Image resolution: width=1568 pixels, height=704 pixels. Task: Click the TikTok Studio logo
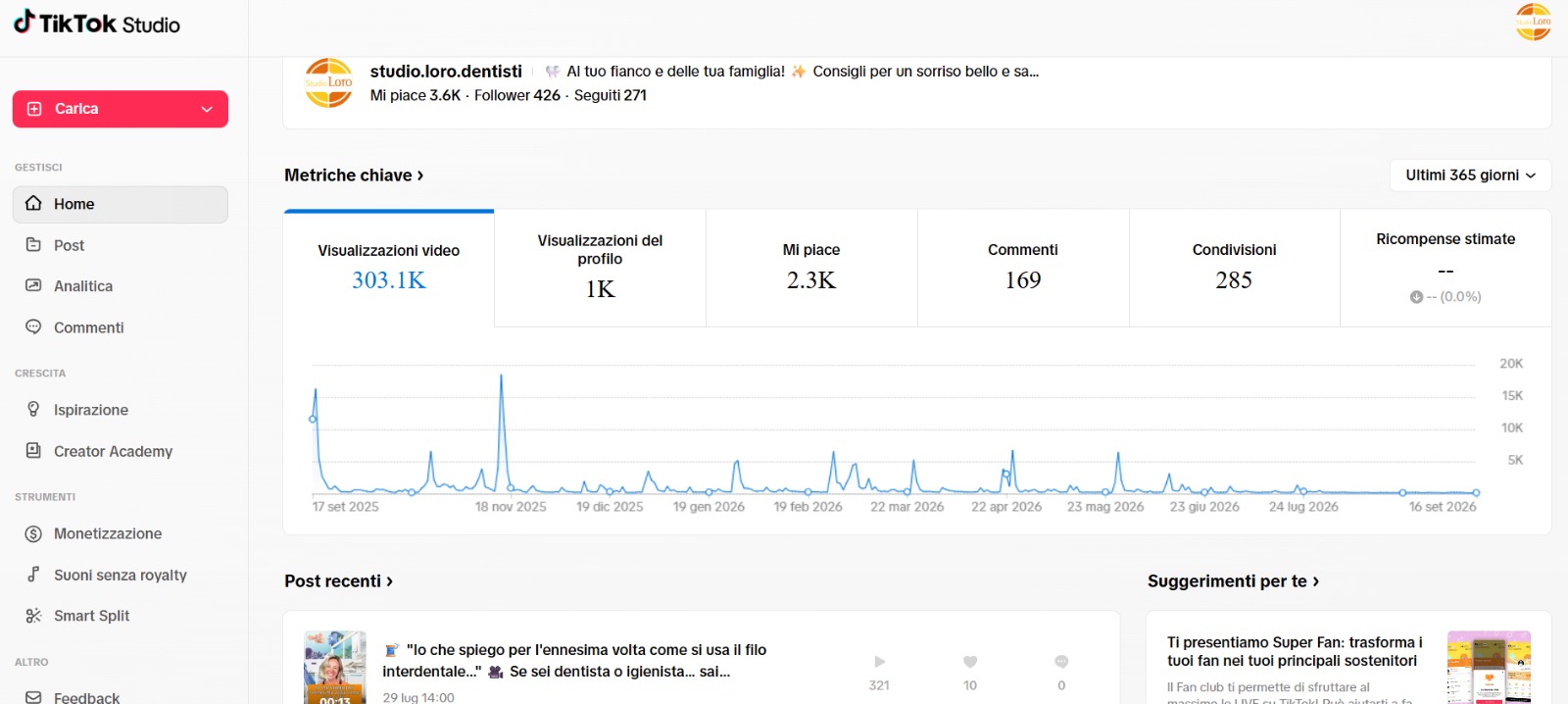[x=96, y=24]
